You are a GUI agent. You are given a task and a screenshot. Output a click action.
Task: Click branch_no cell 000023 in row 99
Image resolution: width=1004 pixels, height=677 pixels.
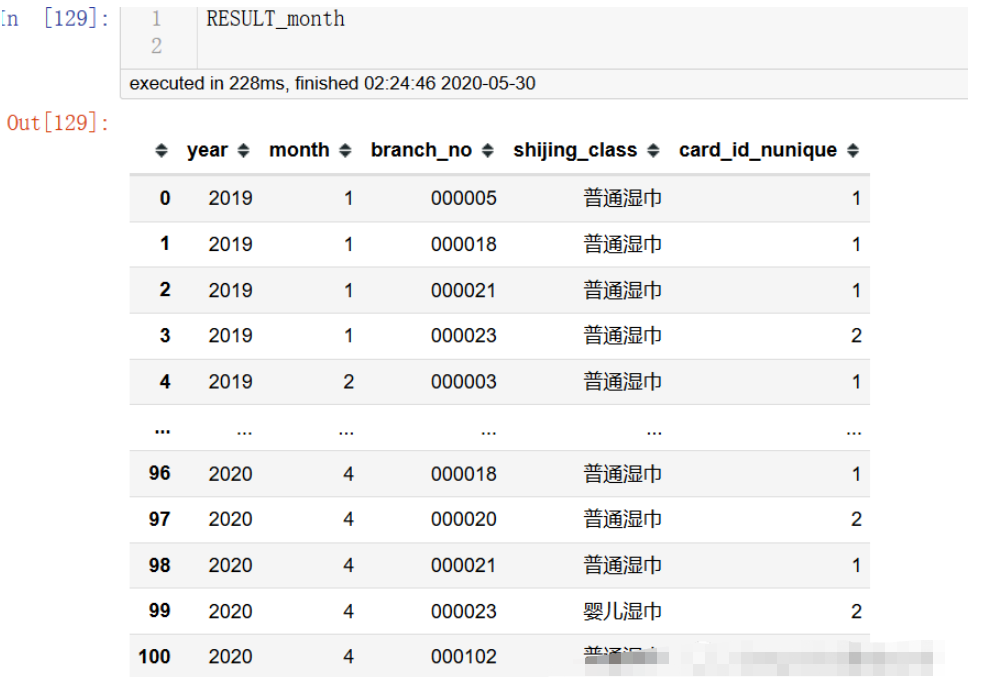tap(464, 611)
